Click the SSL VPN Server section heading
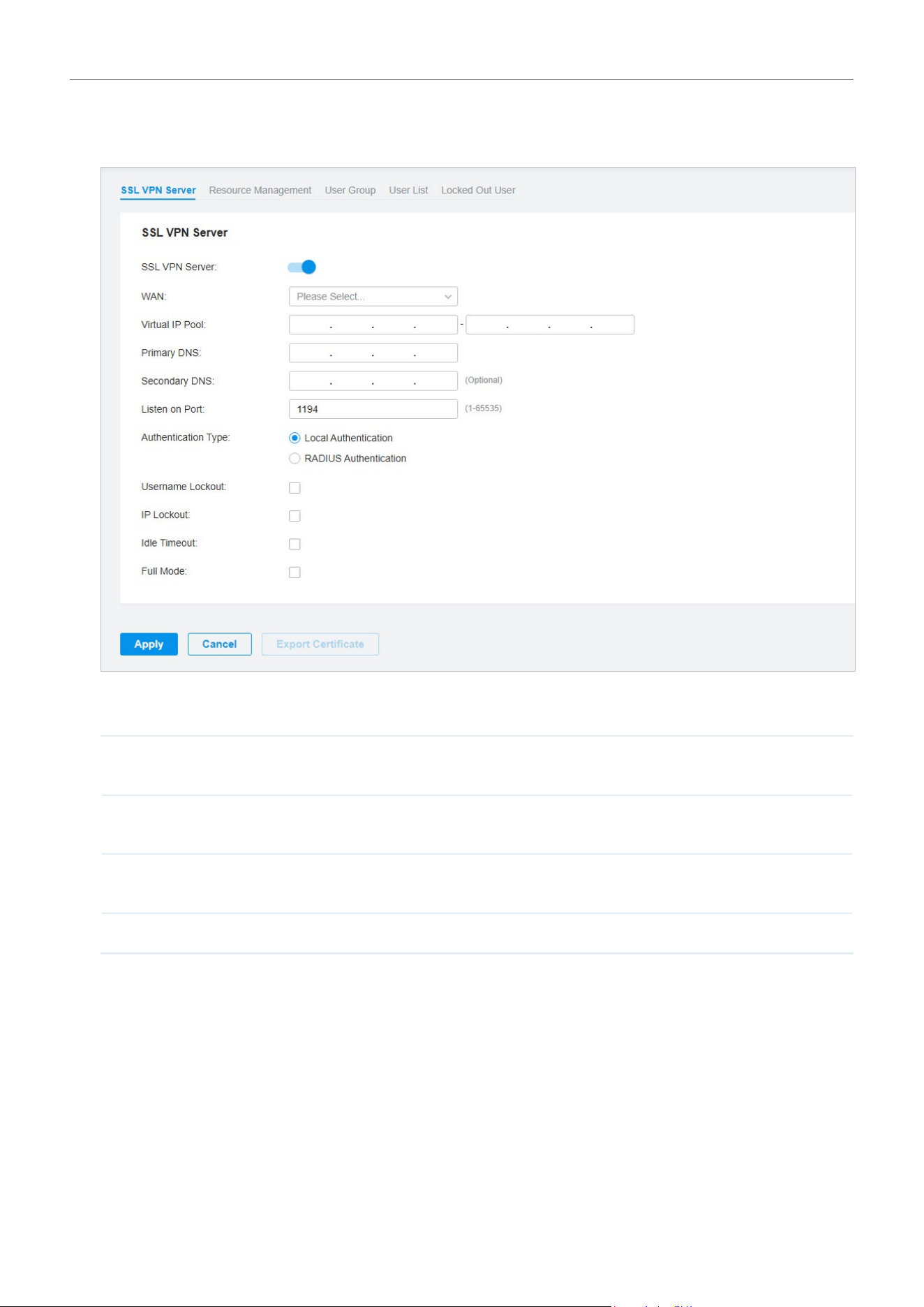This screenshot has height=1307, width=924. [185, 232]
